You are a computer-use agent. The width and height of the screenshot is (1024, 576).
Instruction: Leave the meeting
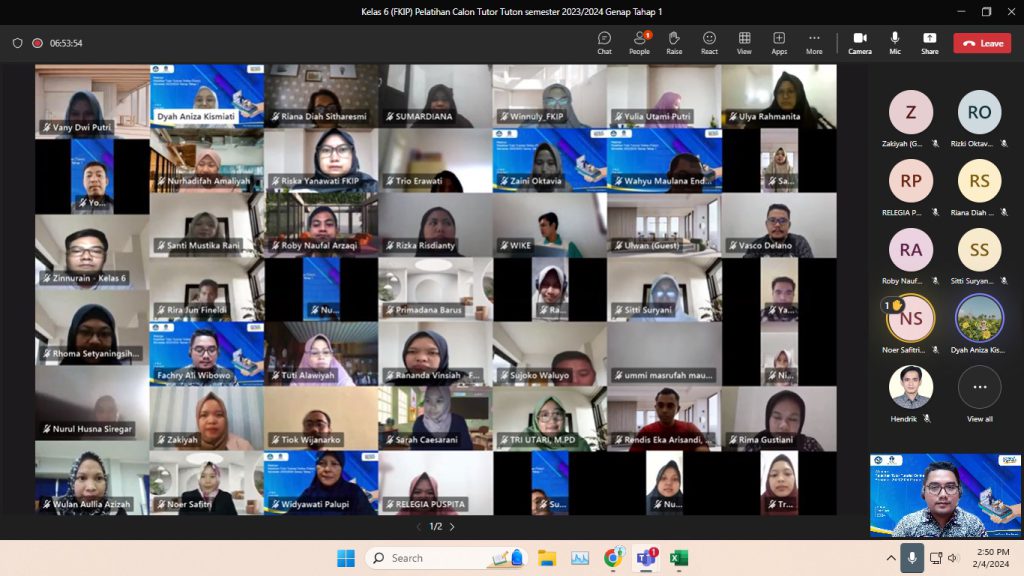click(x=982, y=43)
